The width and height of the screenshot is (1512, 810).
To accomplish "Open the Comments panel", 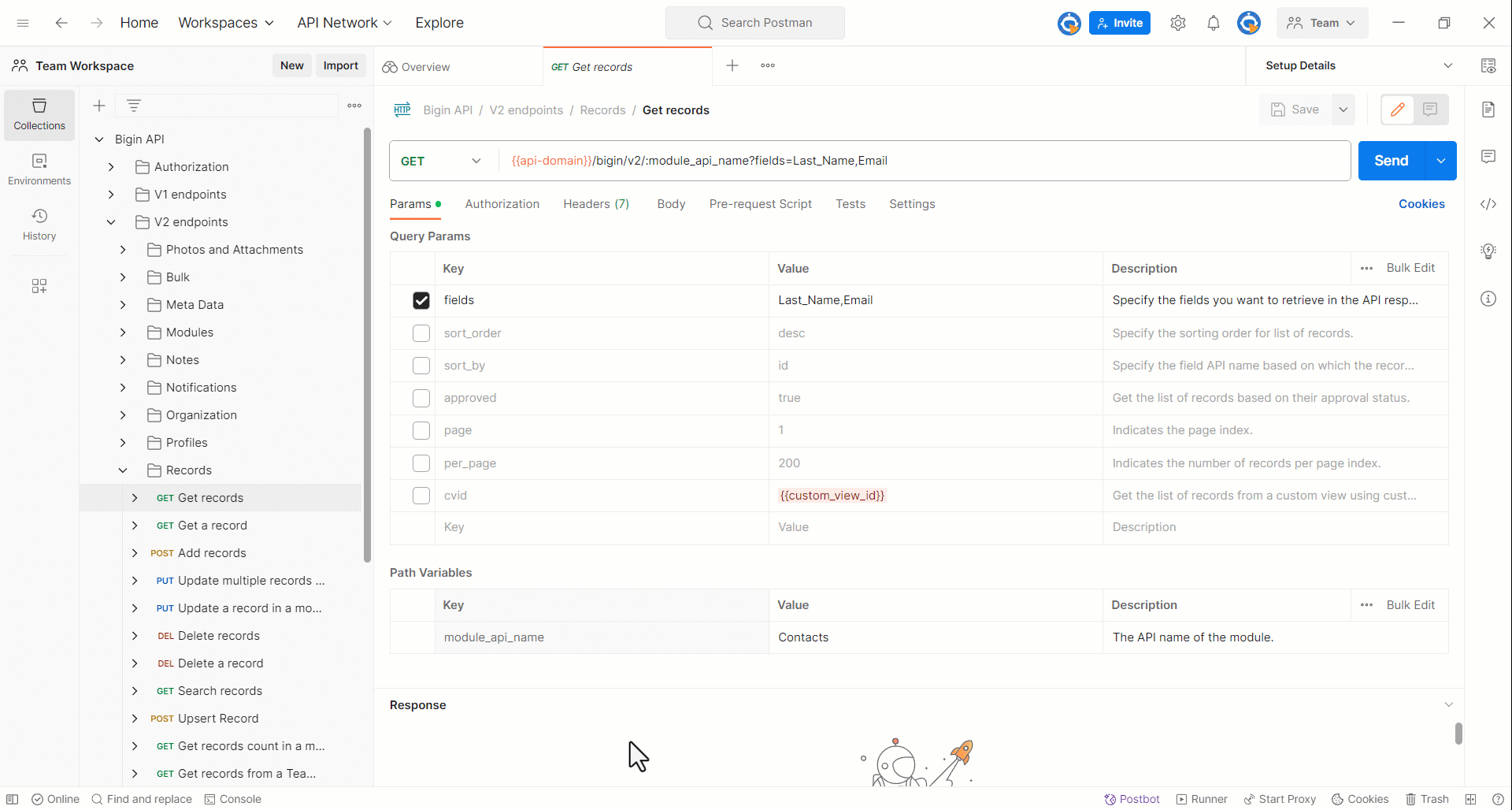I will (1489, 157).
